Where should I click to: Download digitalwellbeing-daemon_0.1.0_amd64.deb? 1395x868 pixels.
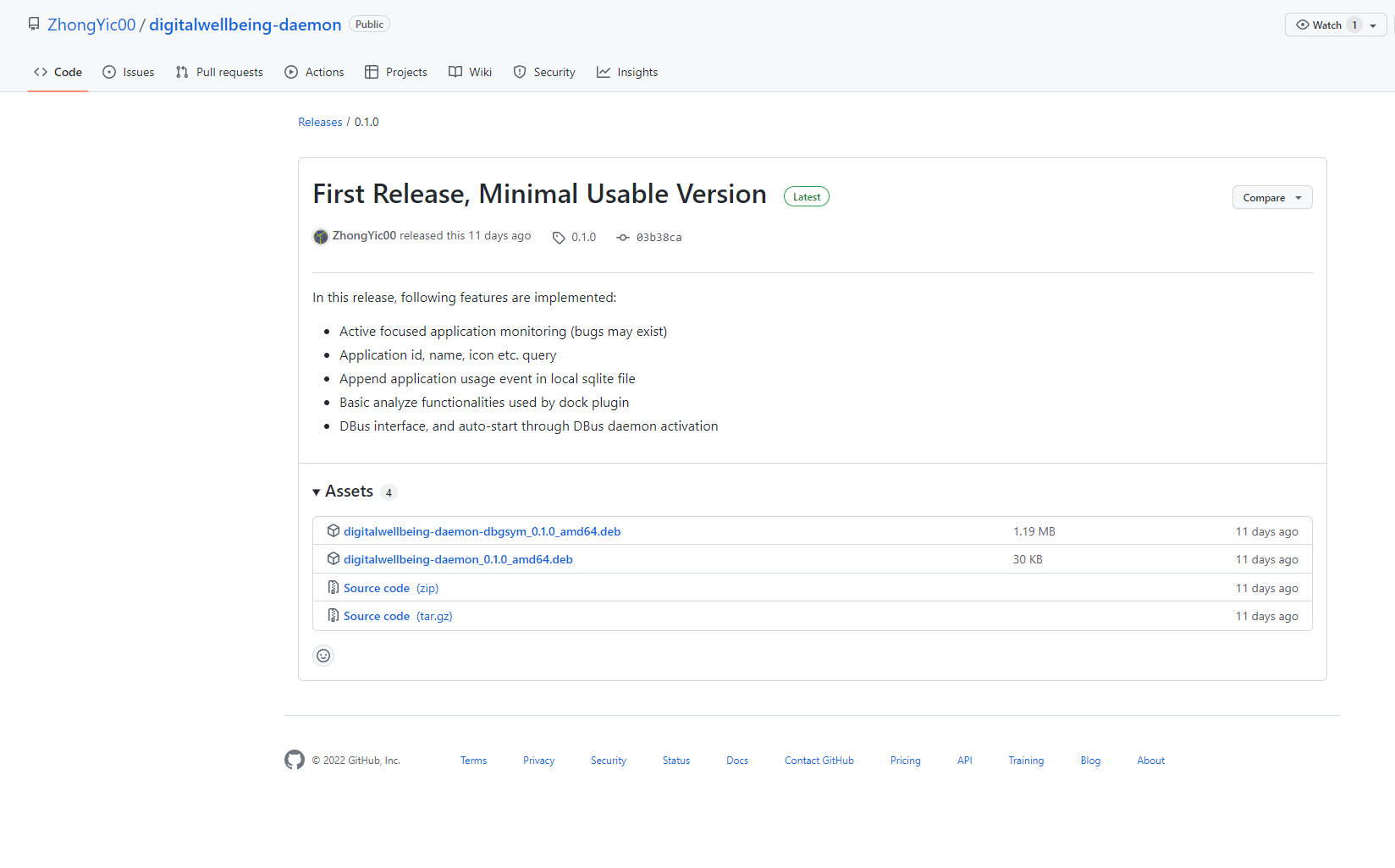(x=458, y=559)
